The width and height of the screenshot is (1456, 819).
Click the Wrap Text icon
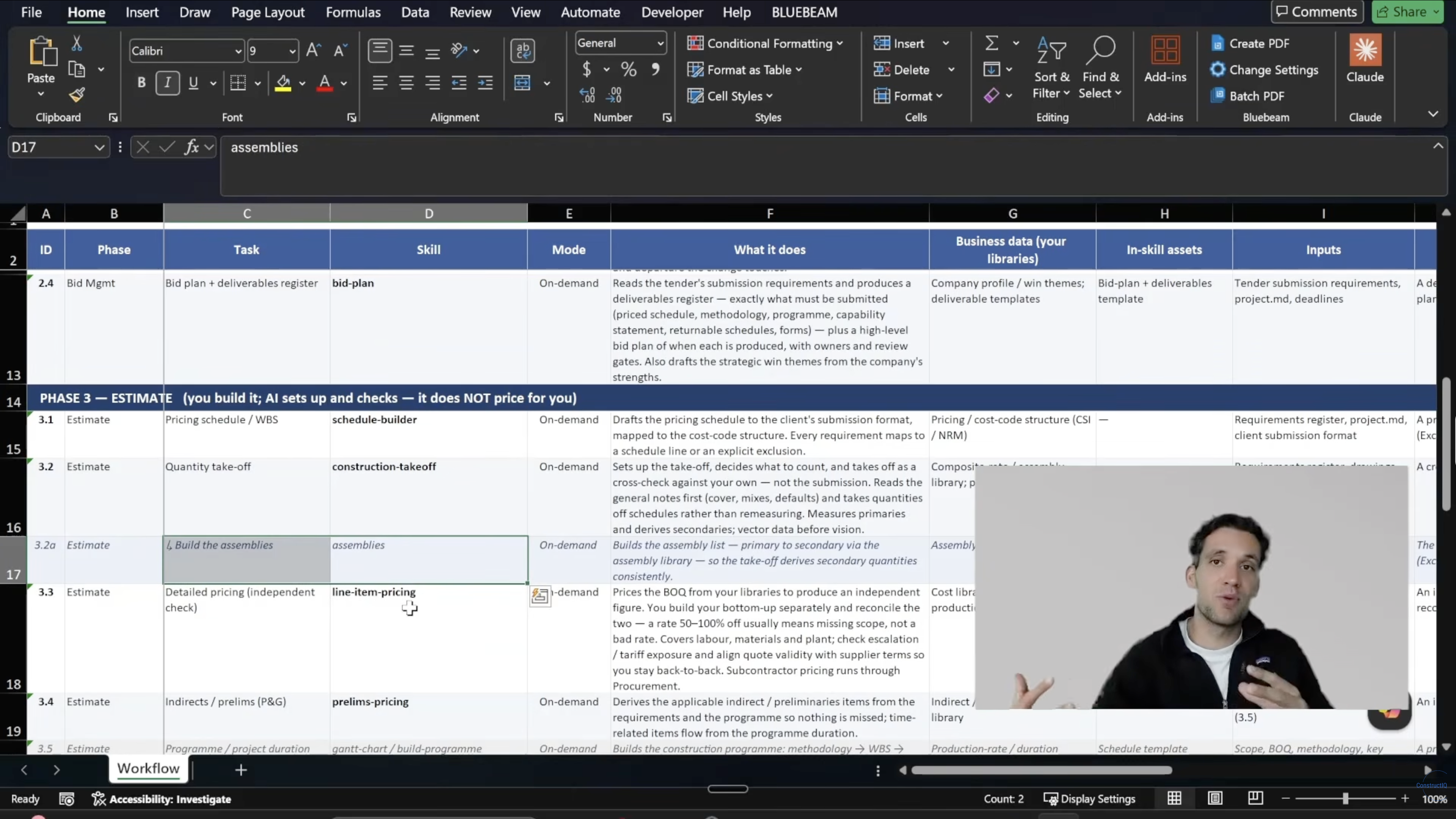pyautogui.click(x=523, y=50)
